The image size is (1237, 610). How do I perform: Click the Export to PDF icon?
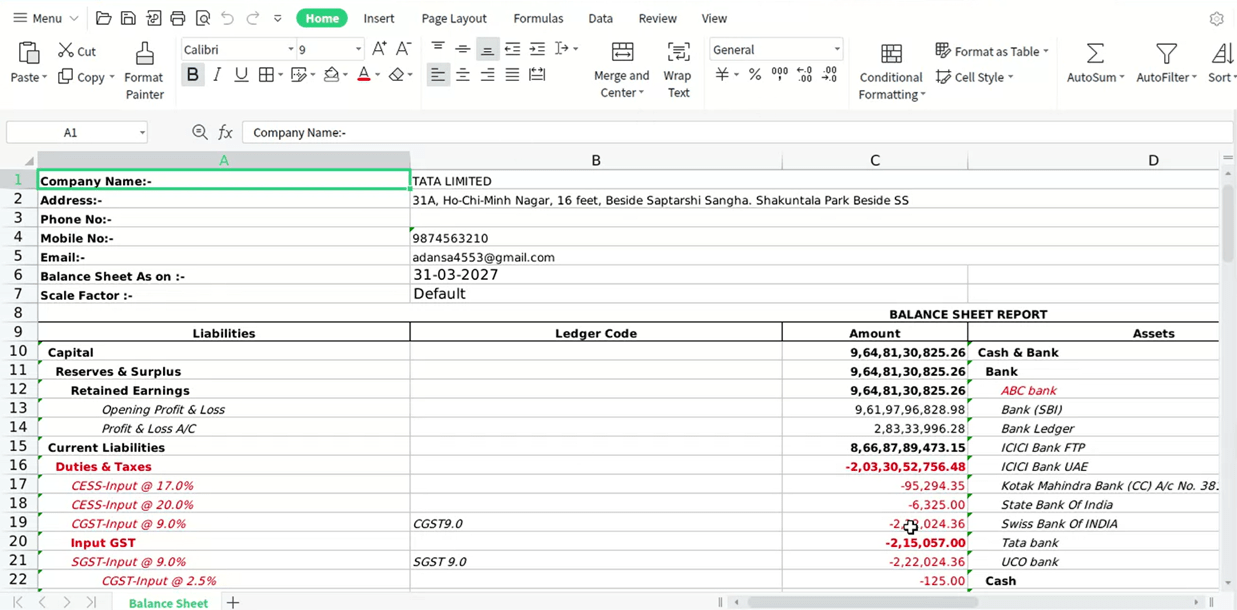click(x=153, y=18)
